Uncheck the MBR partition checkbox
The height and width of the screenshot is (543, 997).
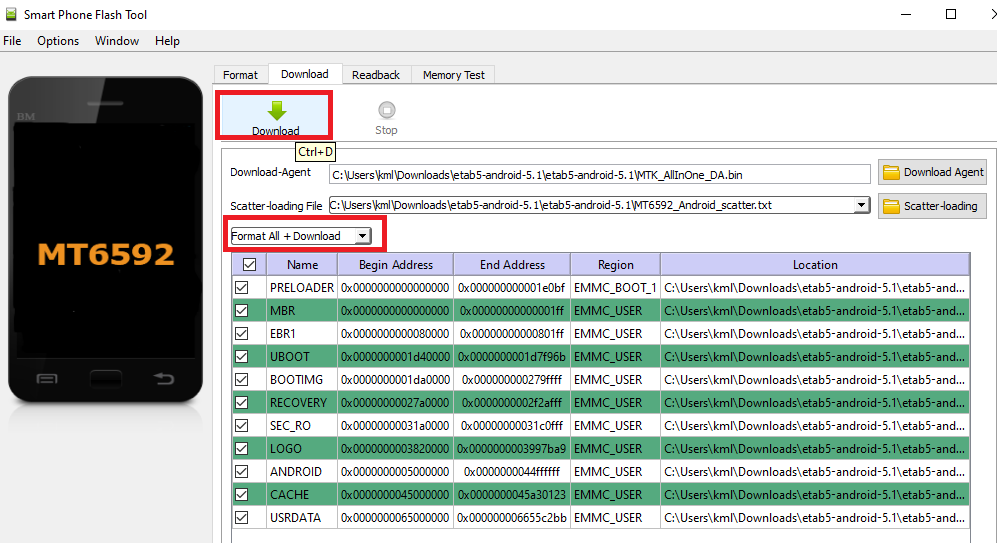click(x=242, y=310)
